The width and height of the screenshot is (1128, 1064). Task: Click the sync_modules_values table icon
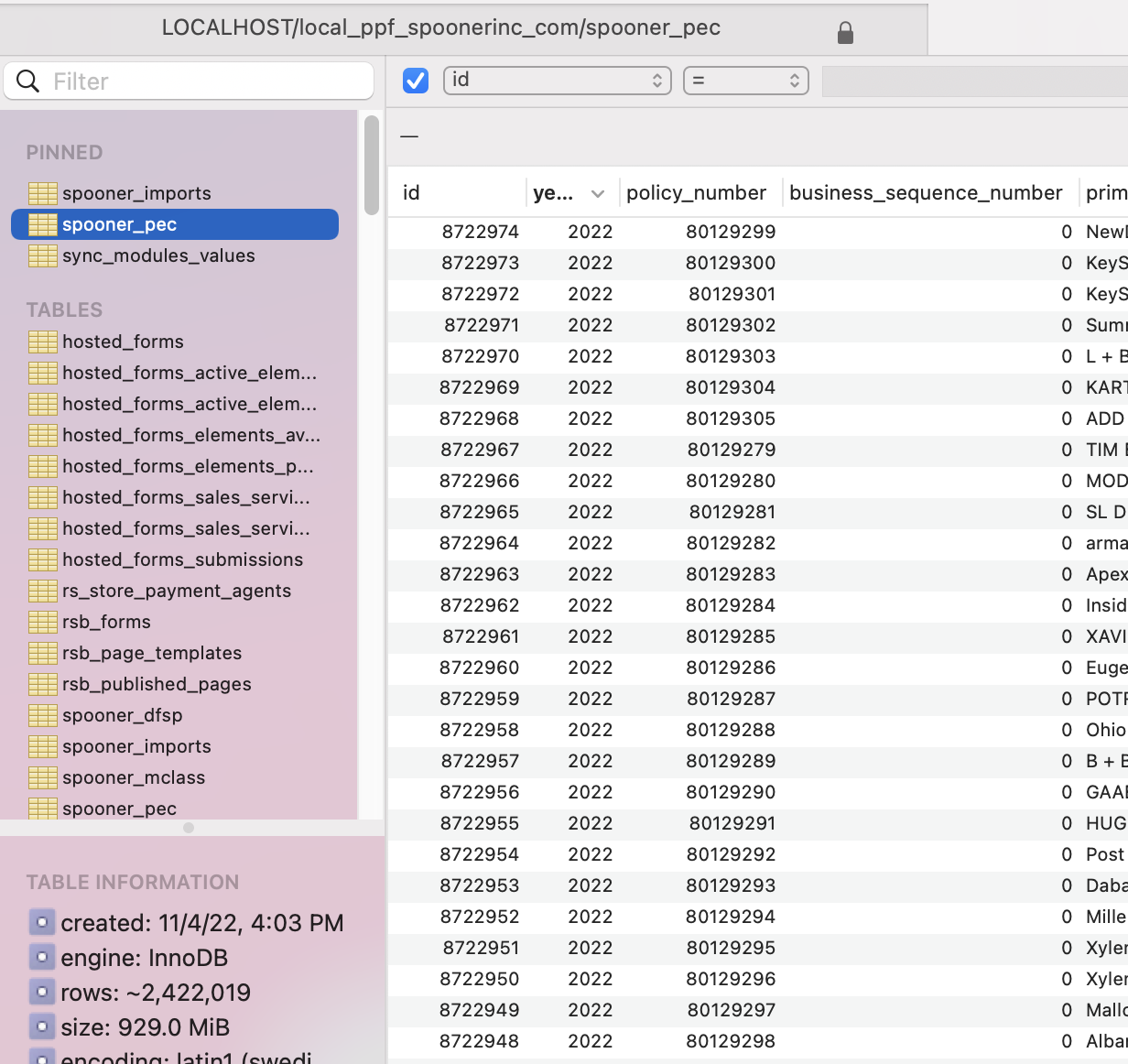click(43, 255)
